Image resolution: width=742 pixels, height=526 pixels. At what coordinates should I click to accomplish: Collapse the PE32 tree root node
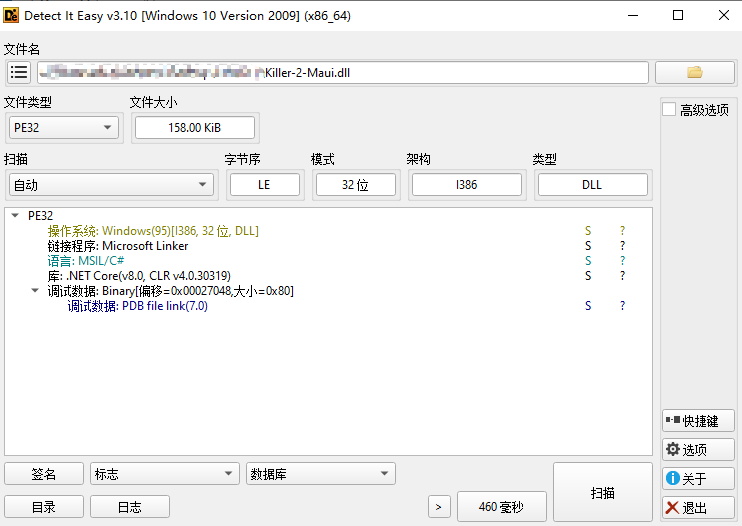click(15, 216)
